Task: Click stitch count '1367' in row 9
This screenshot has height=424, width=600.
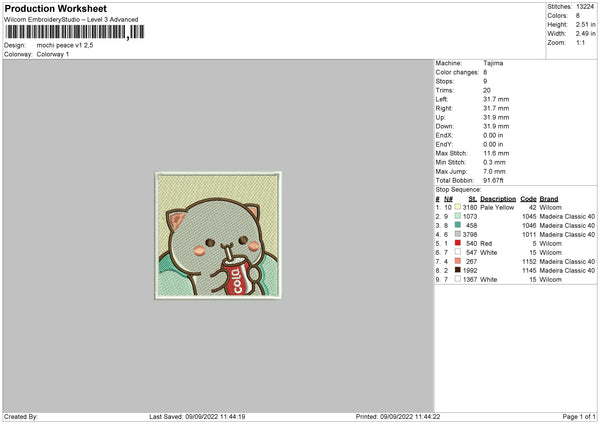Action: [470, 279]
